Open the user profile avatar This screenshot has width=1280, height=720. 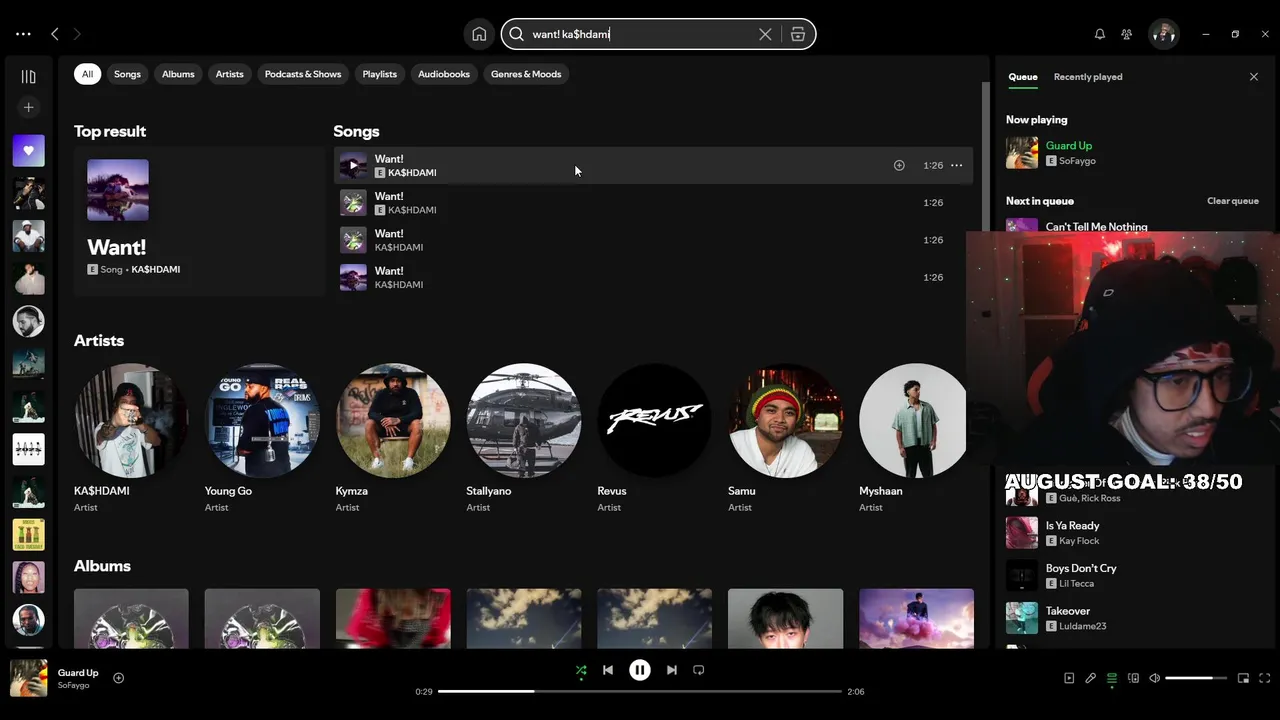tap(1163, 34)
